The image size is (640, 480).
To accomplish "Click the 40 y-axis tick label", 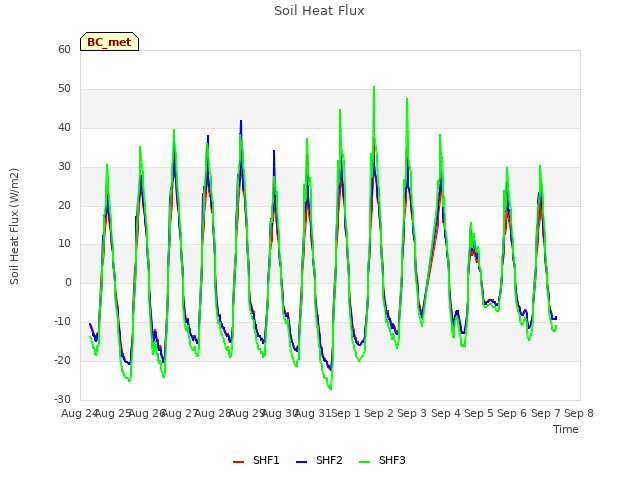I will coord(64,128).
